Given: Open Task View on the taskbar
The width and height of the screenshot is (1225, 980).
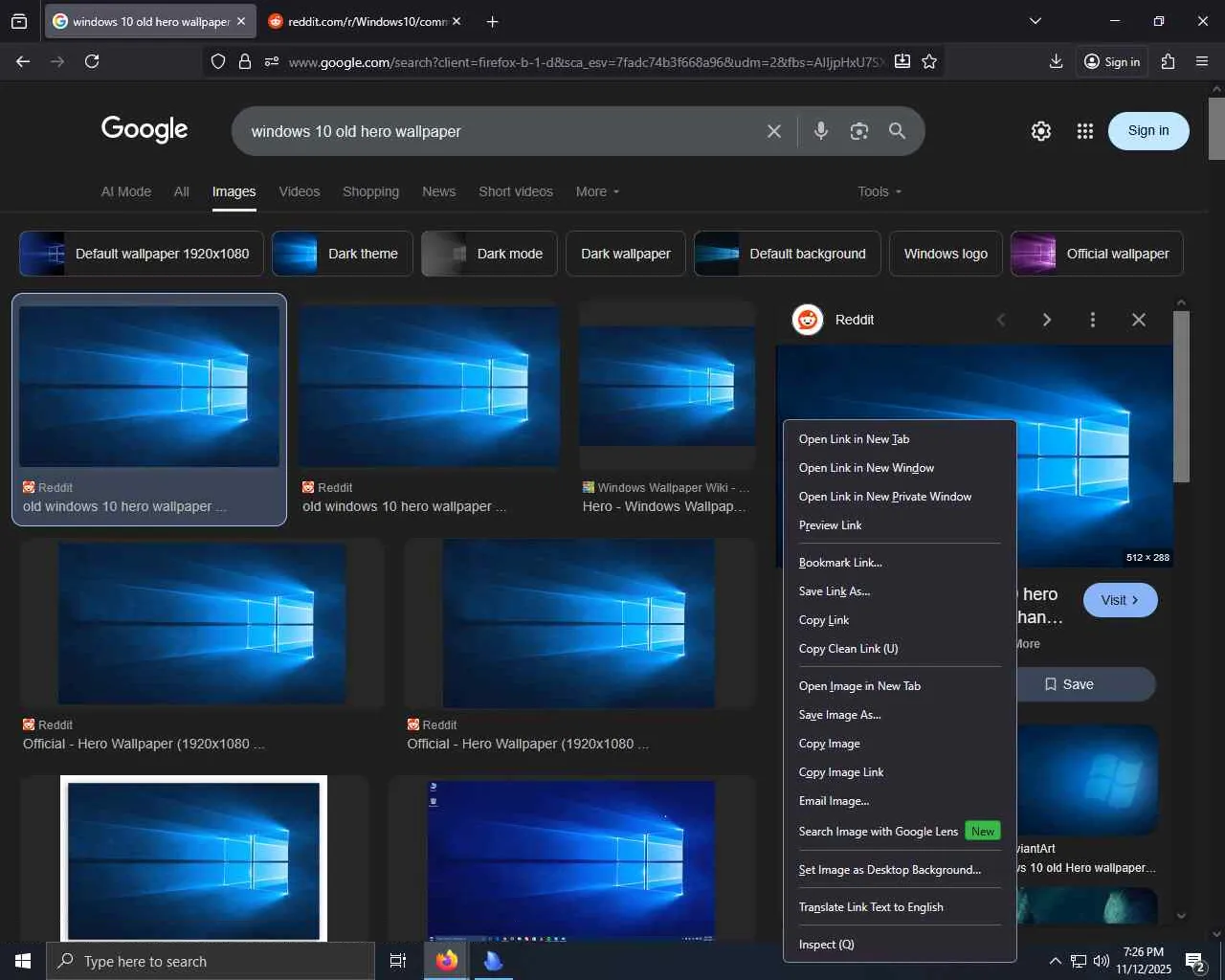Looking at the screenshot, I should point(398,961).
